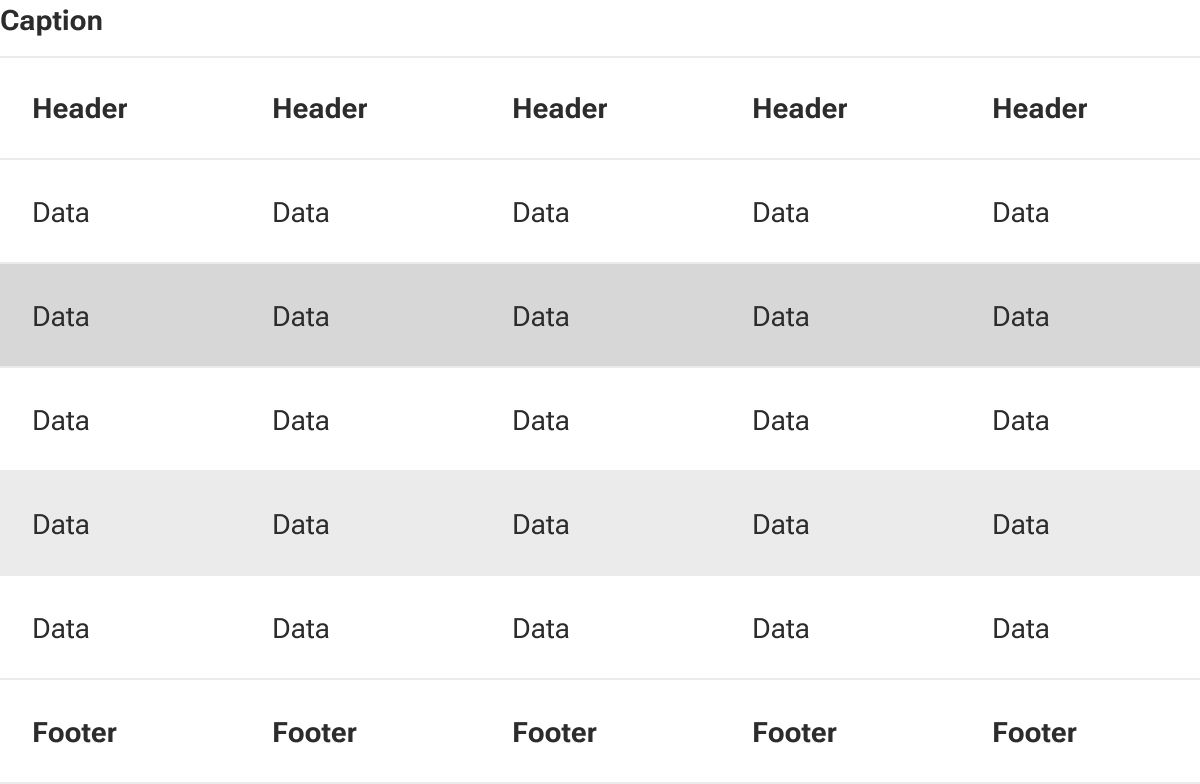Click the Caption text above the table
Viewport: 1200px width, 784px height.
coord(51,21)
